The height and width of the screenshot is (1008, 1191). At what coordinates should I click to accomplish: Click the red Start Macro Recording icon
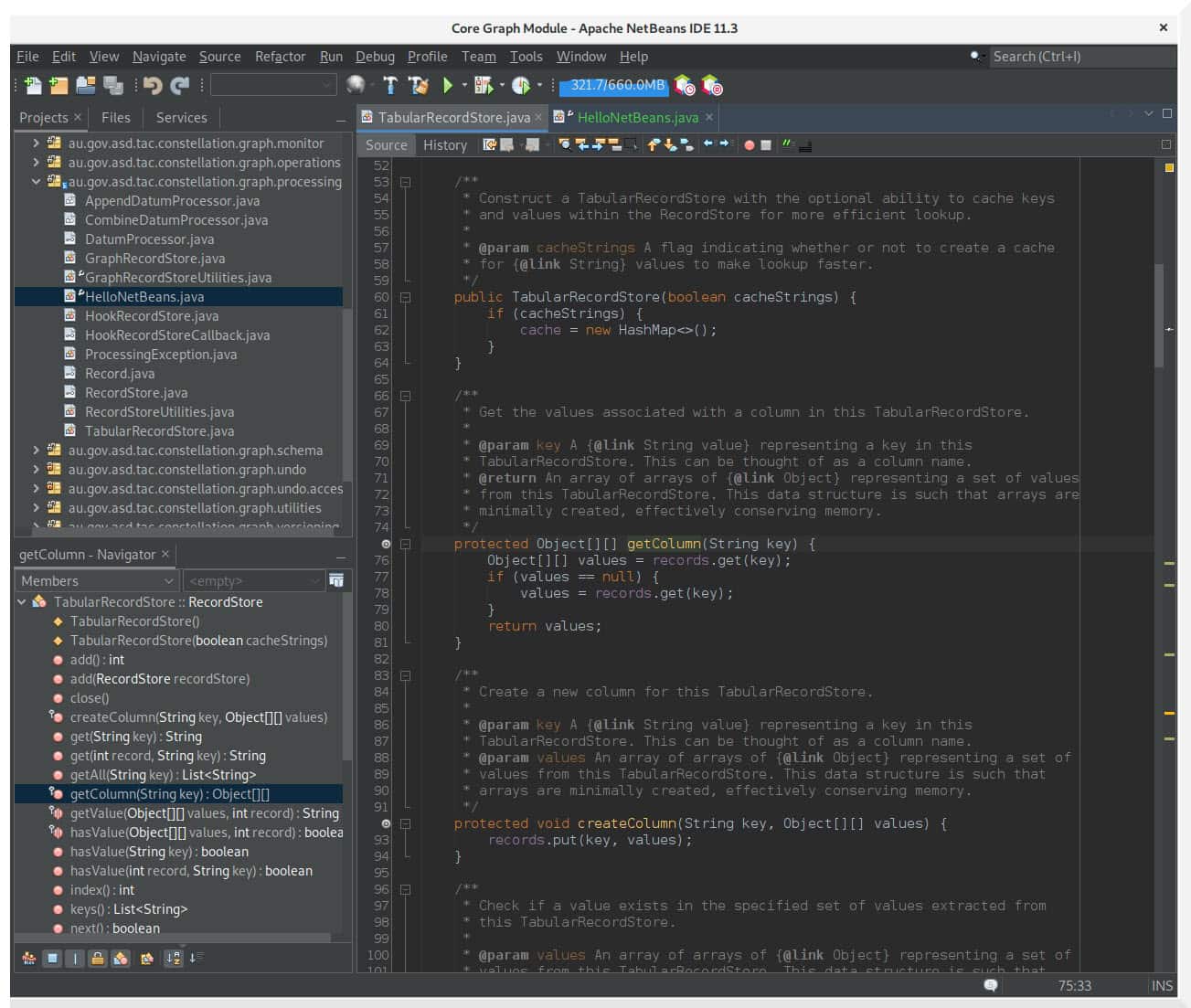click(x=750, y=144)
